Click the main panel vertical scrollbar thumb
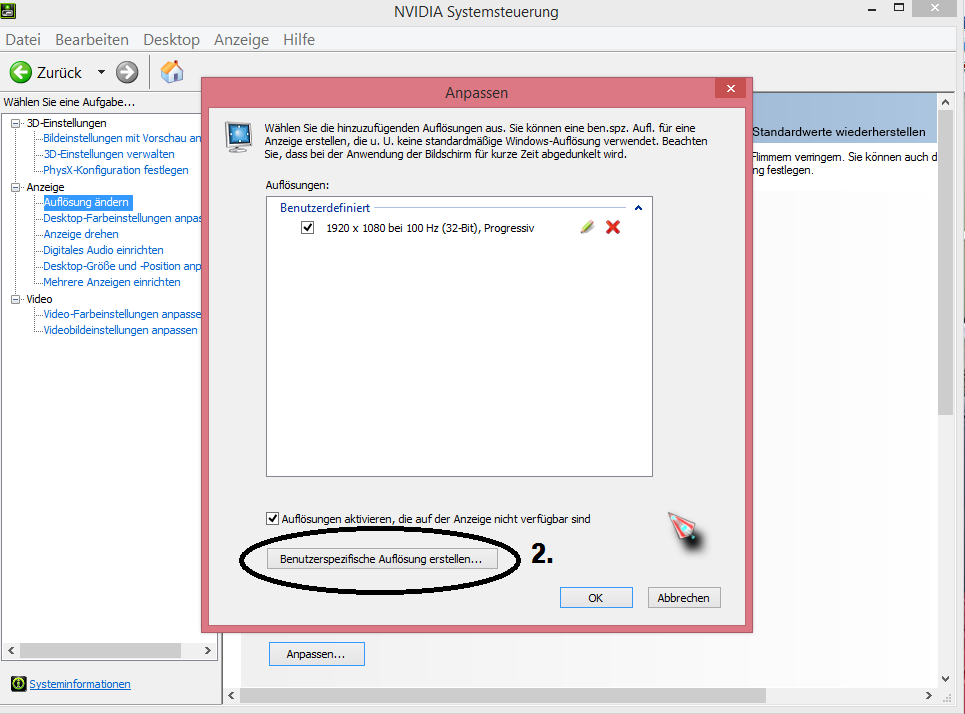Image resolution: width=965 pixels, height=714 pixels. 946,263
